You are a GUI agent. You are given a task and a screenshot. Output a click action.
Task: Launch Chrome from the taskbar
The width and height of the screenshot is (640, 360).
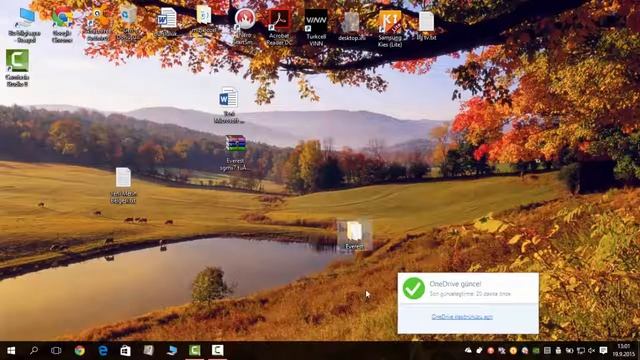tap(80, 351)
